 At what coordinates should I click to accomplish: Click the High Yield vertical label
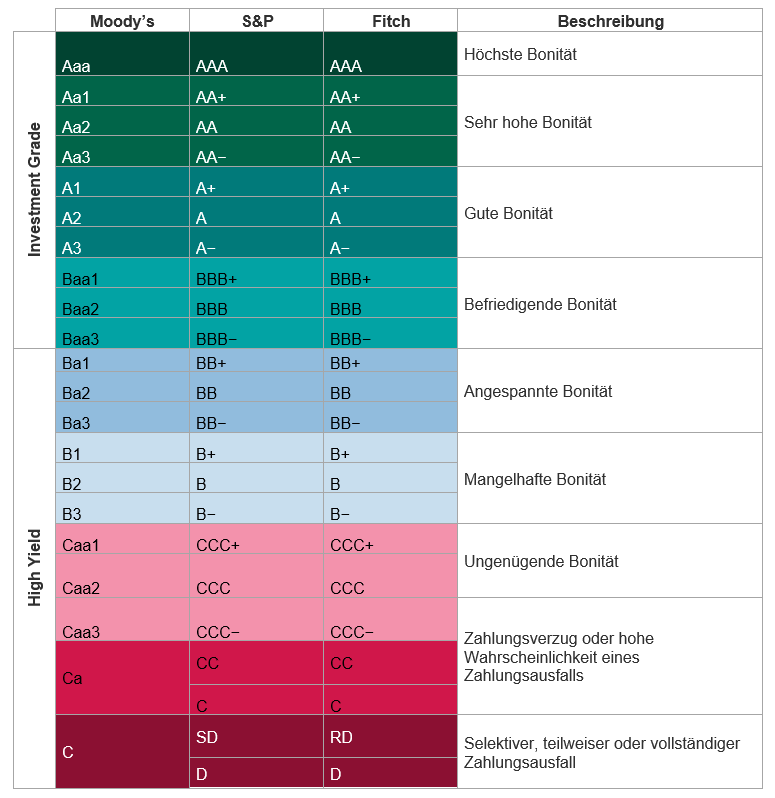coord(35,568)
